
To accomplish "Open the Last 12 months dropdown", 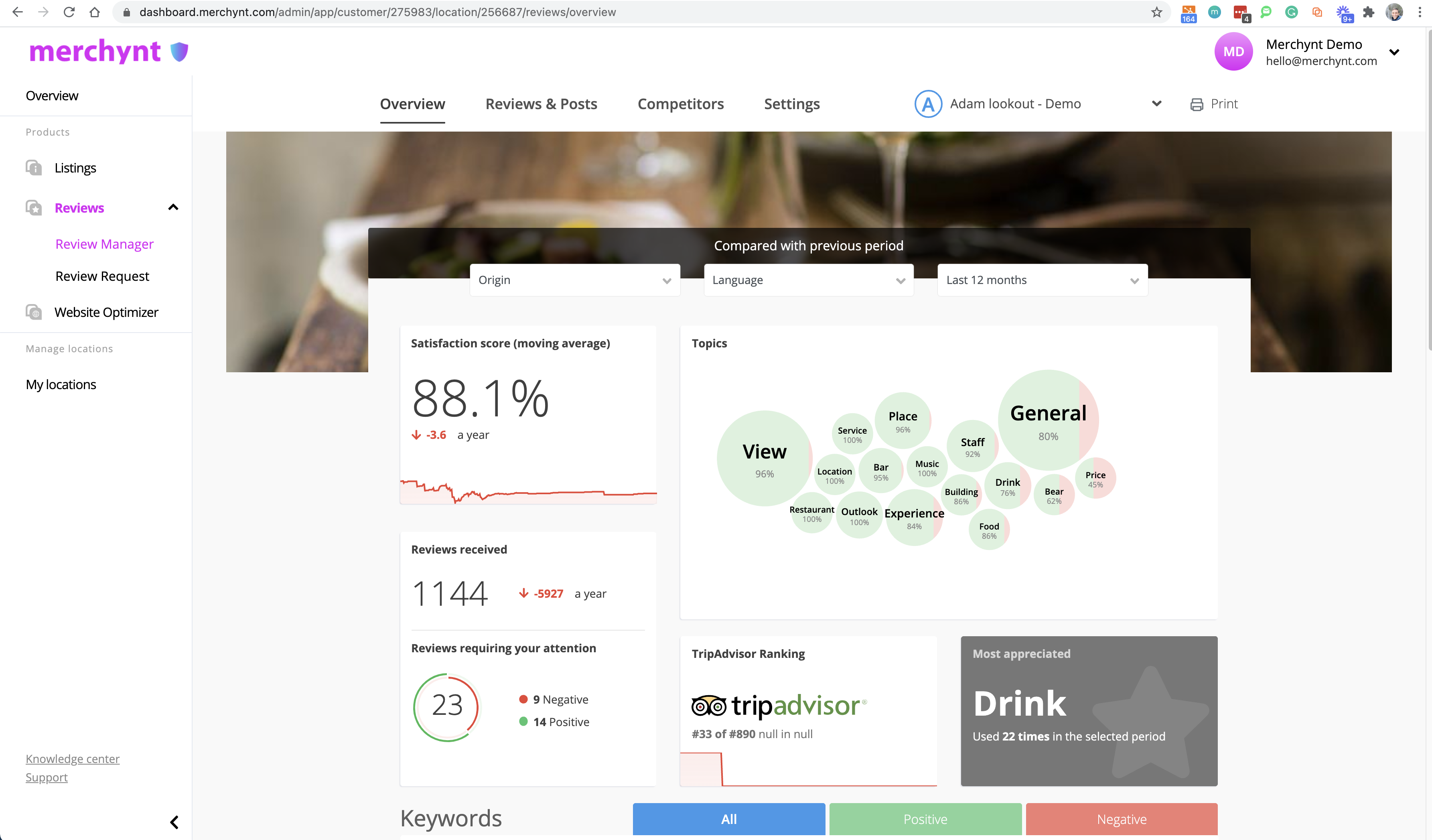I will pos(1042,280).
